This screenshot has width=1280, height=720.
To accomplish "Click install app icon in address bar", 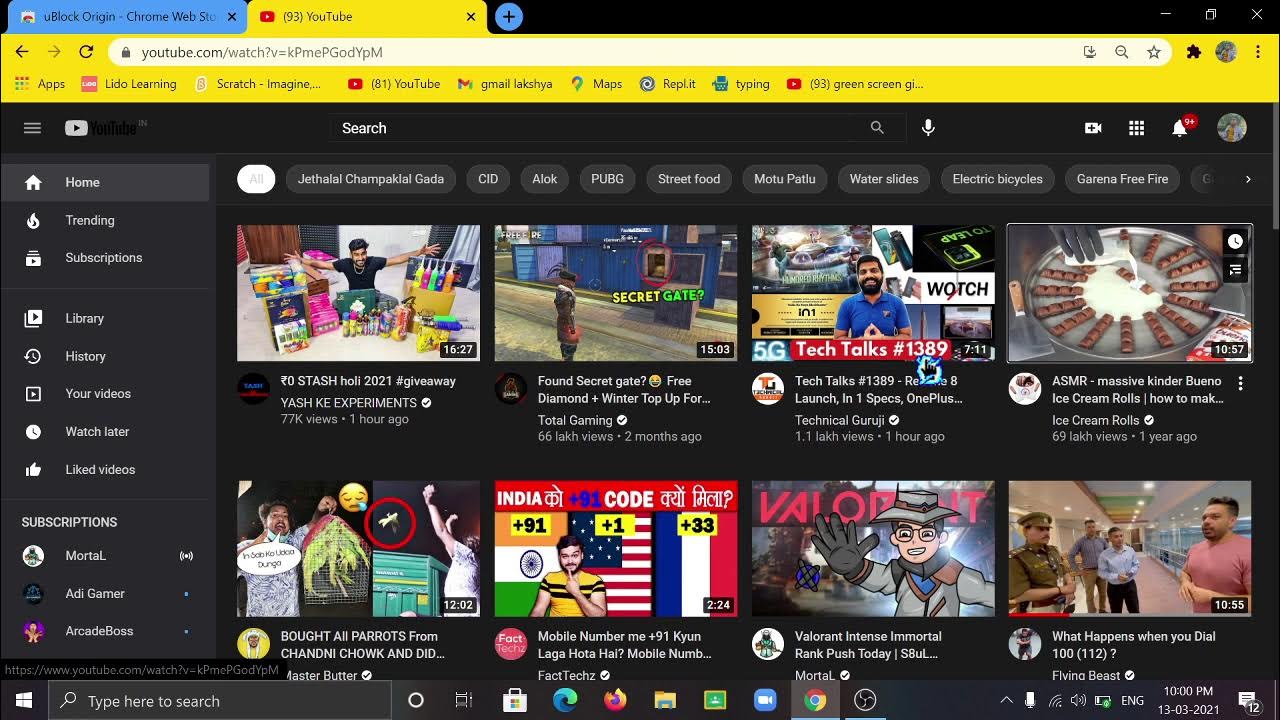I will click(1090, 52).
